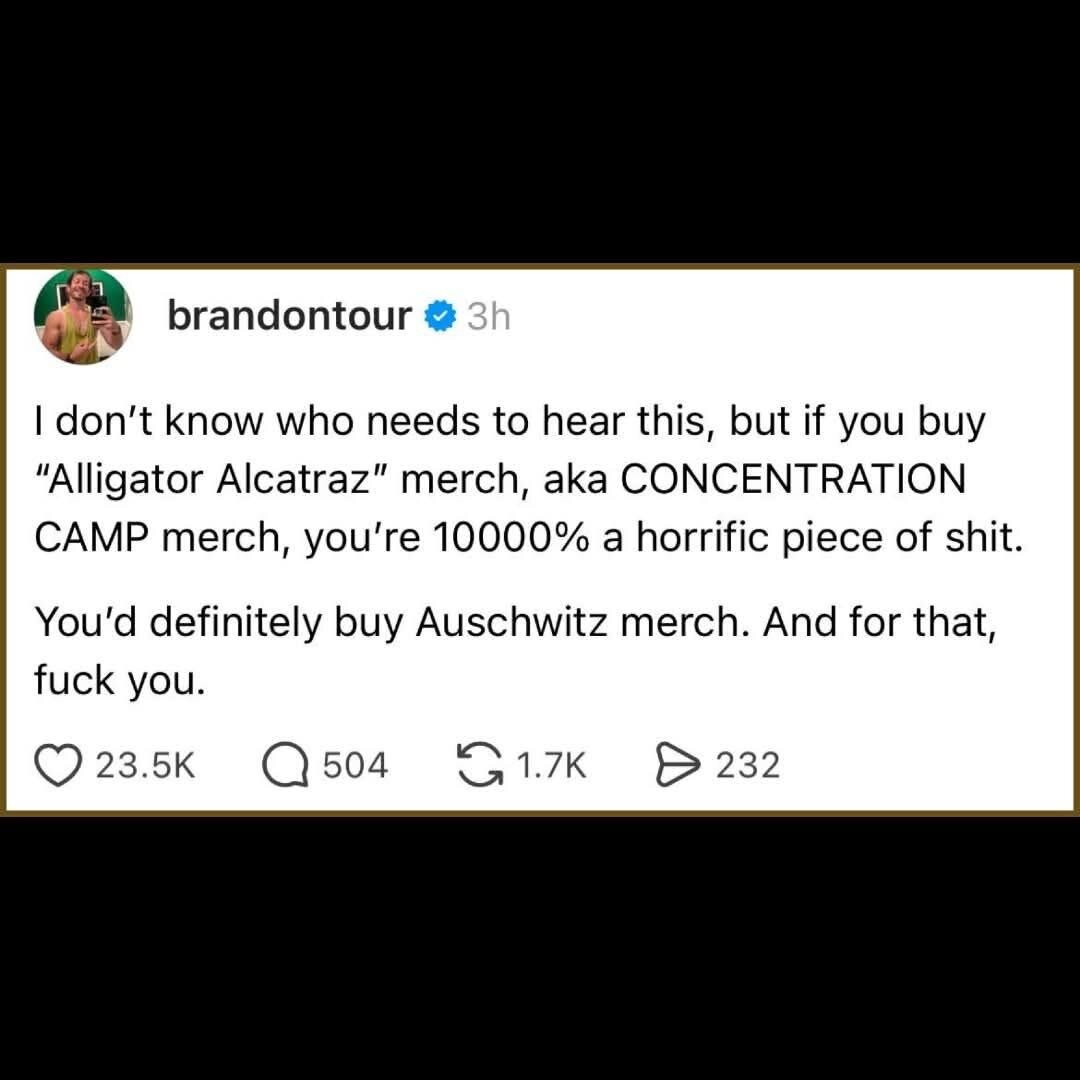The image size is (1080, 1080).
Task: Click the quoted "Alligator Alcatraz" text
Action: (212, 479)
